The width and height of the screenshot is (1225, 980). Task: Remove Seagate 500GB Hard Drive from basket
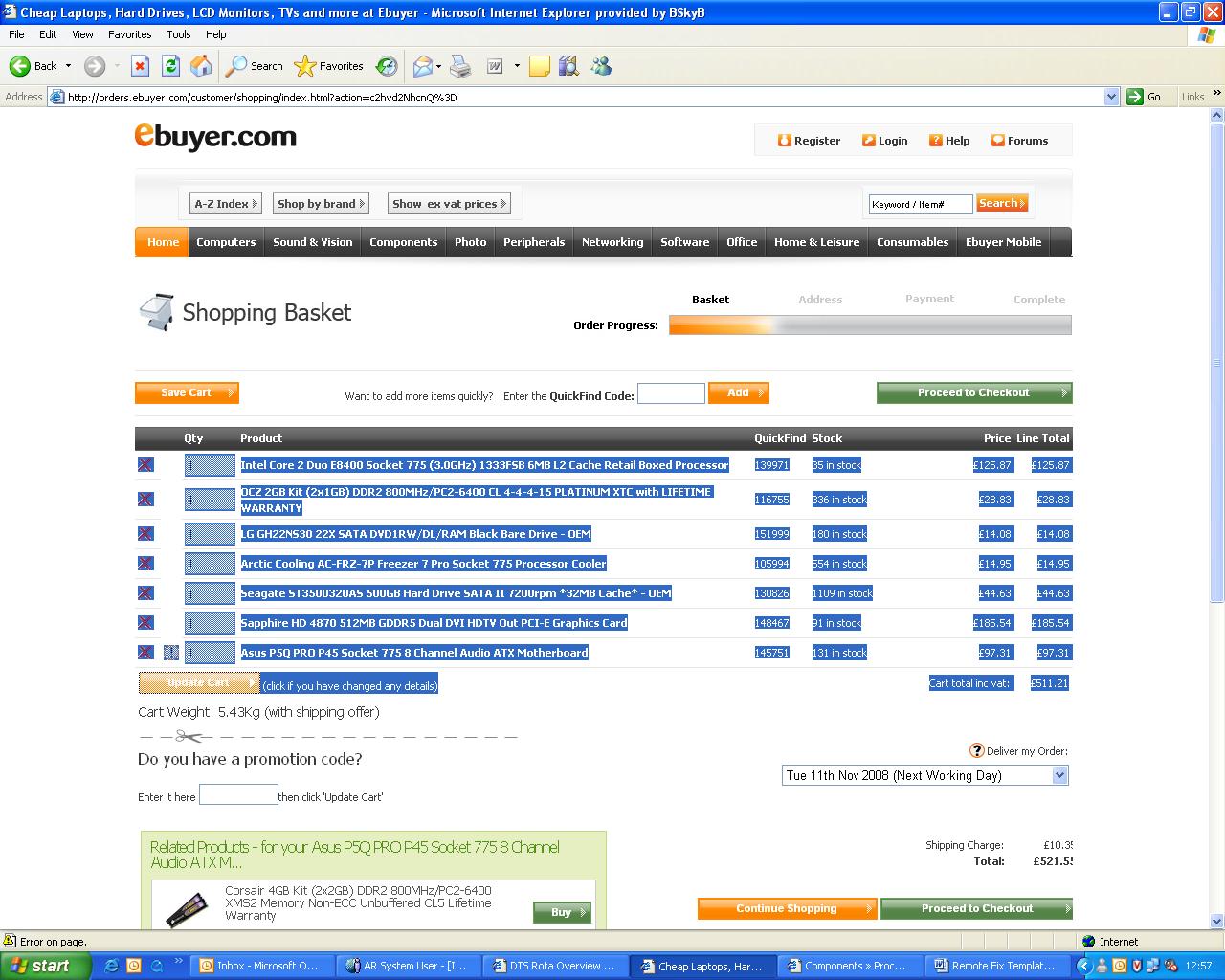coord(145,592)
